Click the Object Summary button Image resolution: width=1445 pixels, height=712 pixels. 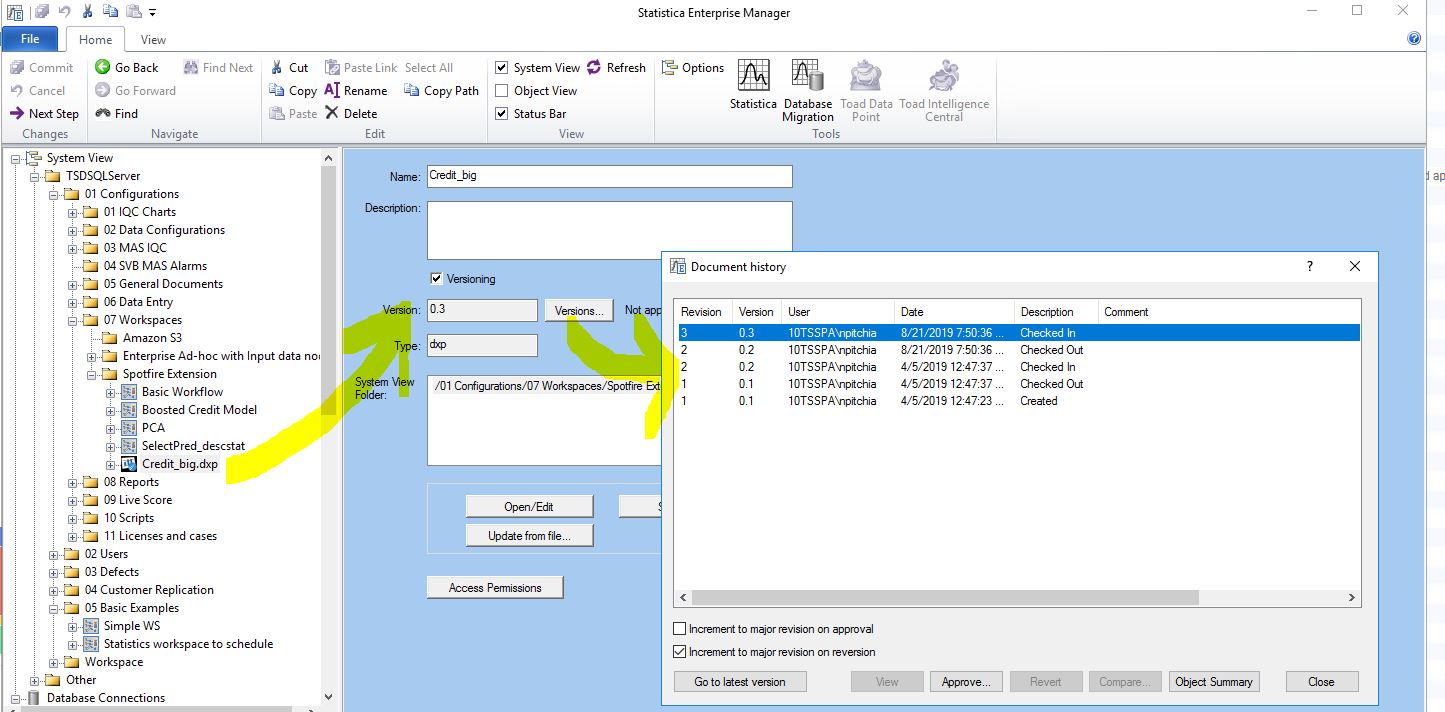tap(1213, 682)
